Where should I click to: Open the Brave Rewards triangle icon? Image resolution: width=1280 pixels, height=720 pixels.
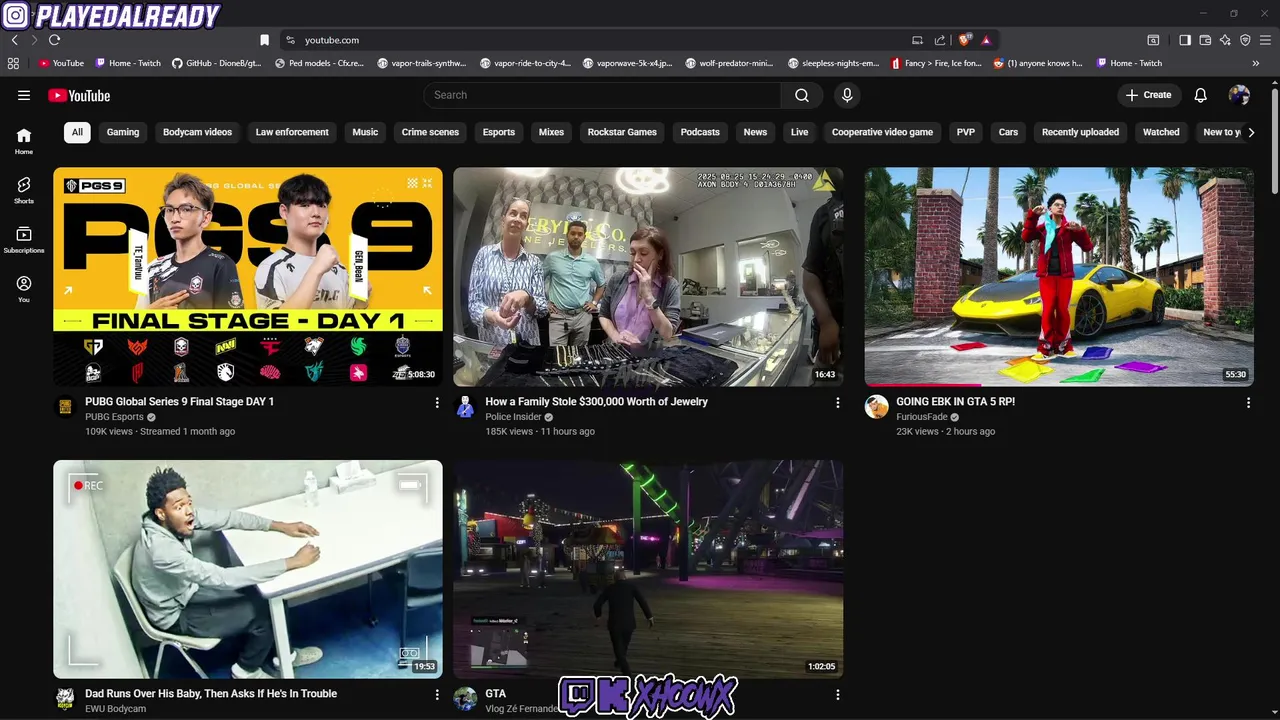point(986,40)
